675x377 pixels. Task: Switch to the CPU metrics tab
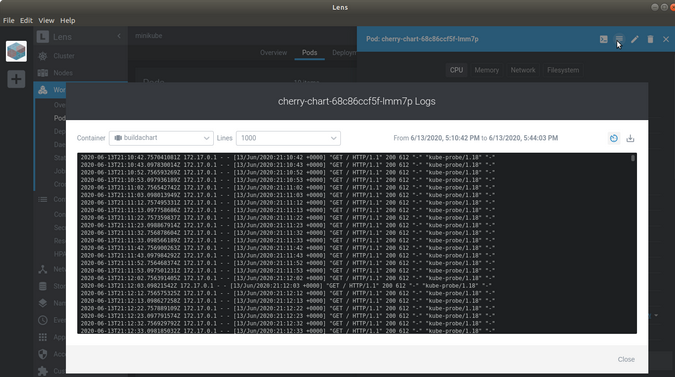click(456, 70)
